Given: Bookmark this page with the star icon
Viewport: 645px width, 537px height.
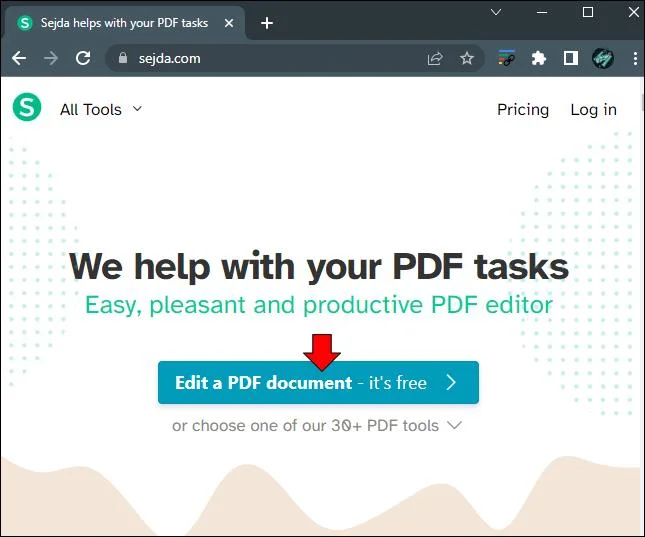Looking at the screenshot, I should pos(466,58).
